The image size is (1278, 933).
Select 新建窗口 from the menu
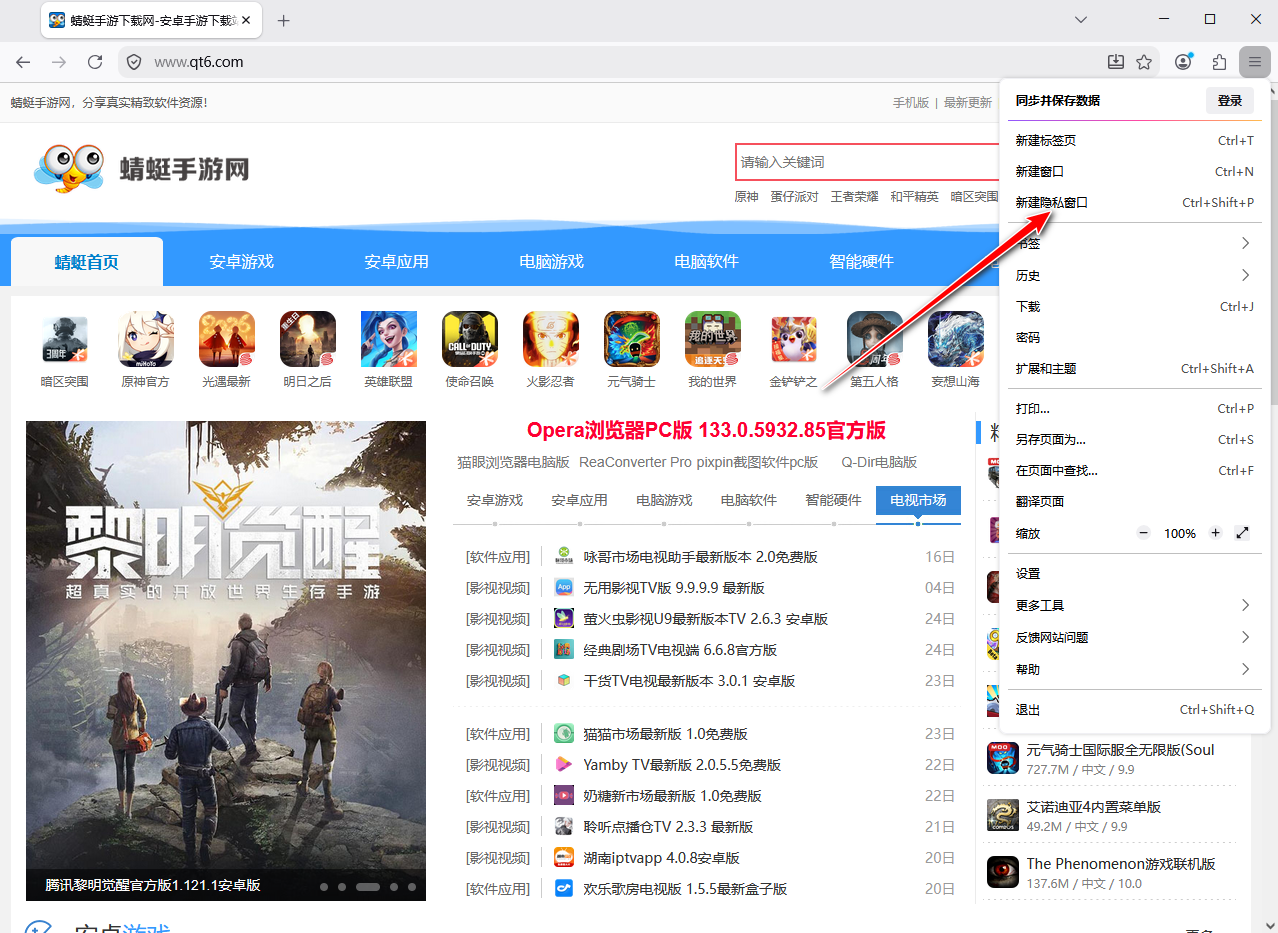point(1135,171)
